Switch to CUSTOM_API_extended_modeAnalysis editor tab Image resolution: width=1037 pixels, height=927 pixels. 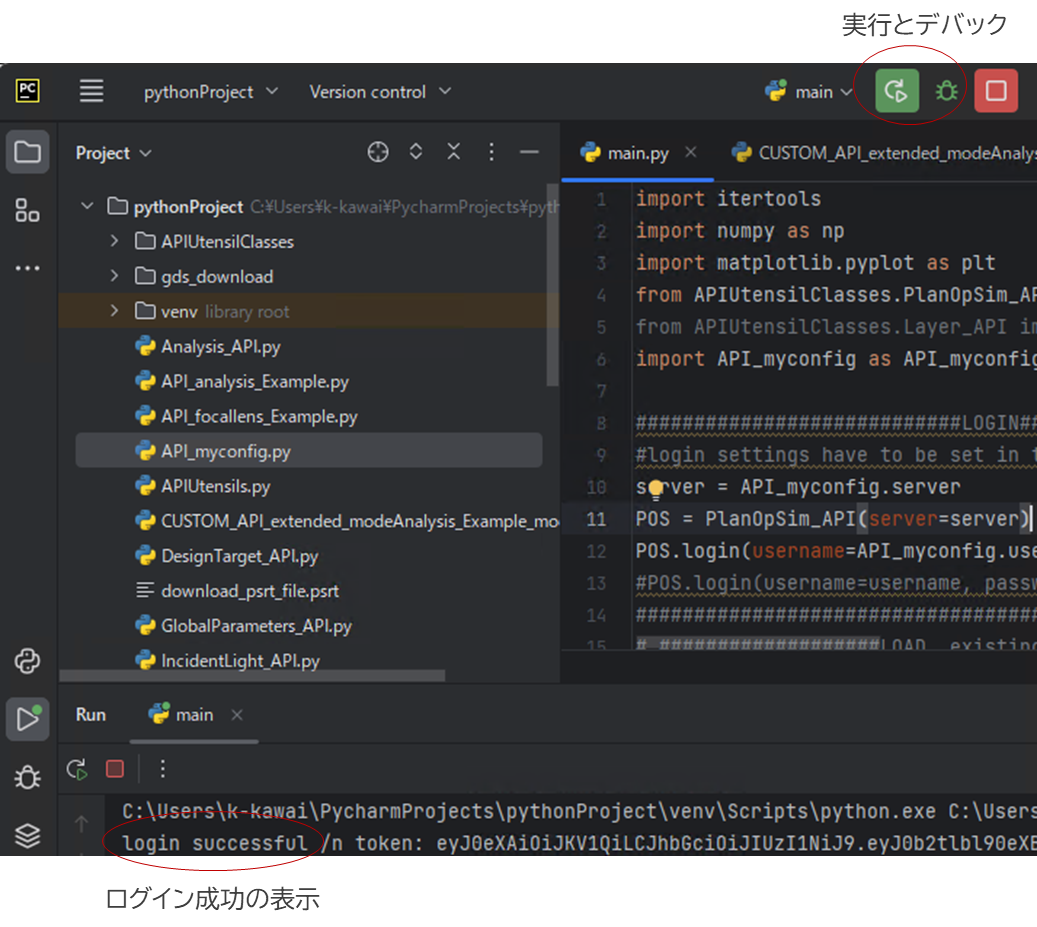point(883,153)
